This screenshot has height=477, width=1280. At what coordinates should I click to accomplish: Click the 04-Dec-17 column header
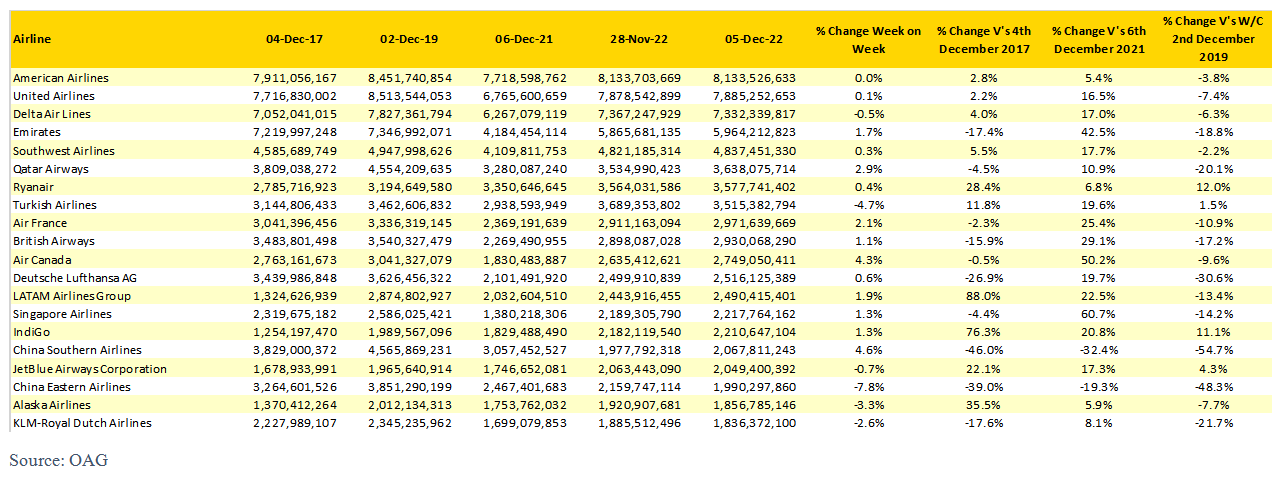[295, 38]
